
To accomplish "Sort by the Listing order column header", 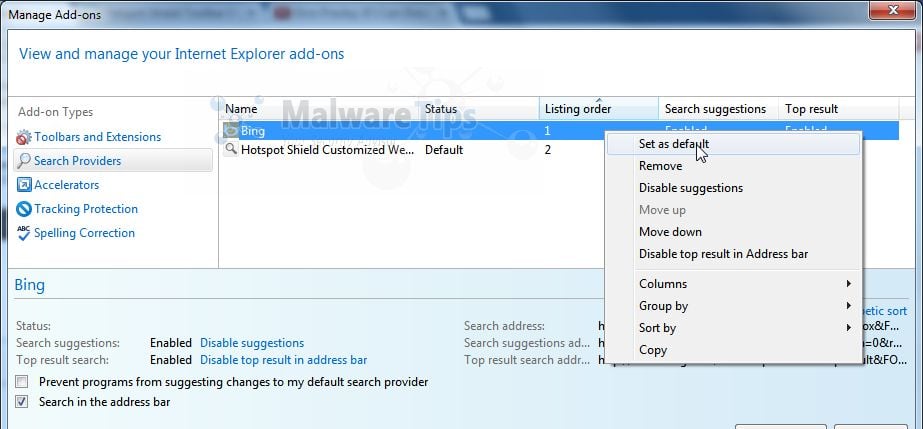I will pyautogui.click(x=599, y=109).
